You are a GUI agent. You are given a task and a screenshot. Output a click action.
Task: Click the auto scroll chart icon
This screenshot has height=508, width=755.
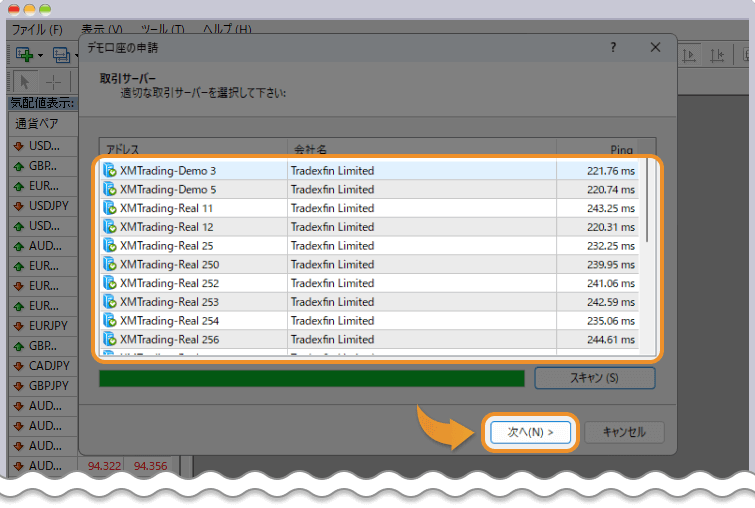click(x=690, y=56)
